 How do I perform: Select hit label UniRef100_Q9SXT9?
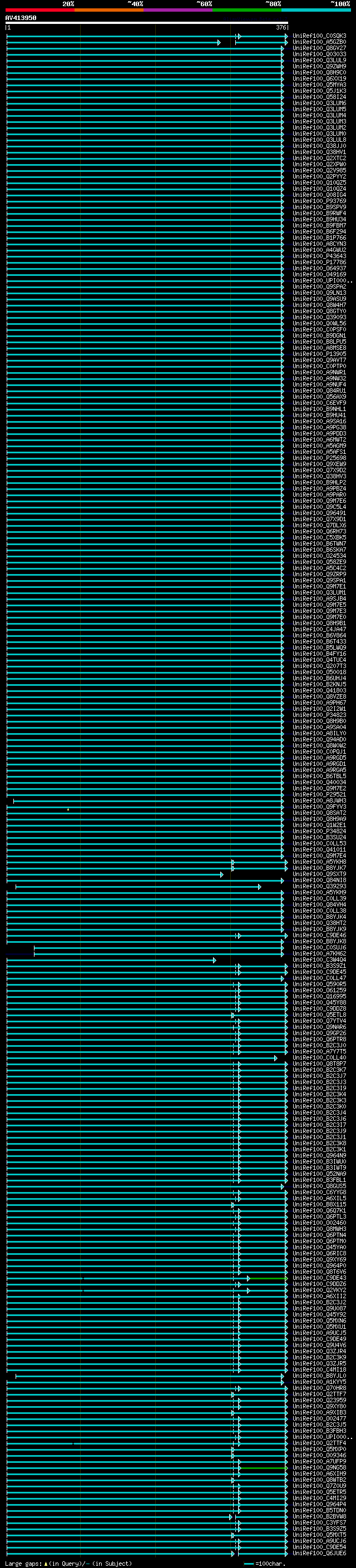click(x=319, y=874)
